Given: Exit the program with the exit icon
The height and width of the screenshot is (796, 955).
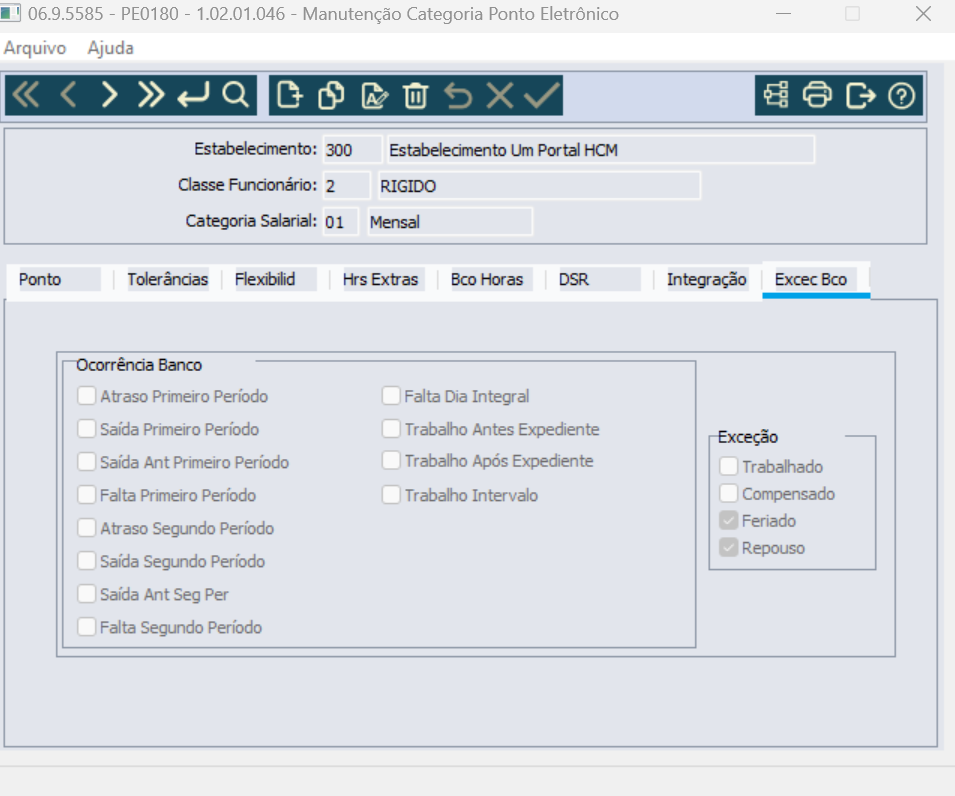Looking at the screenshot, I should click(860, 95).
